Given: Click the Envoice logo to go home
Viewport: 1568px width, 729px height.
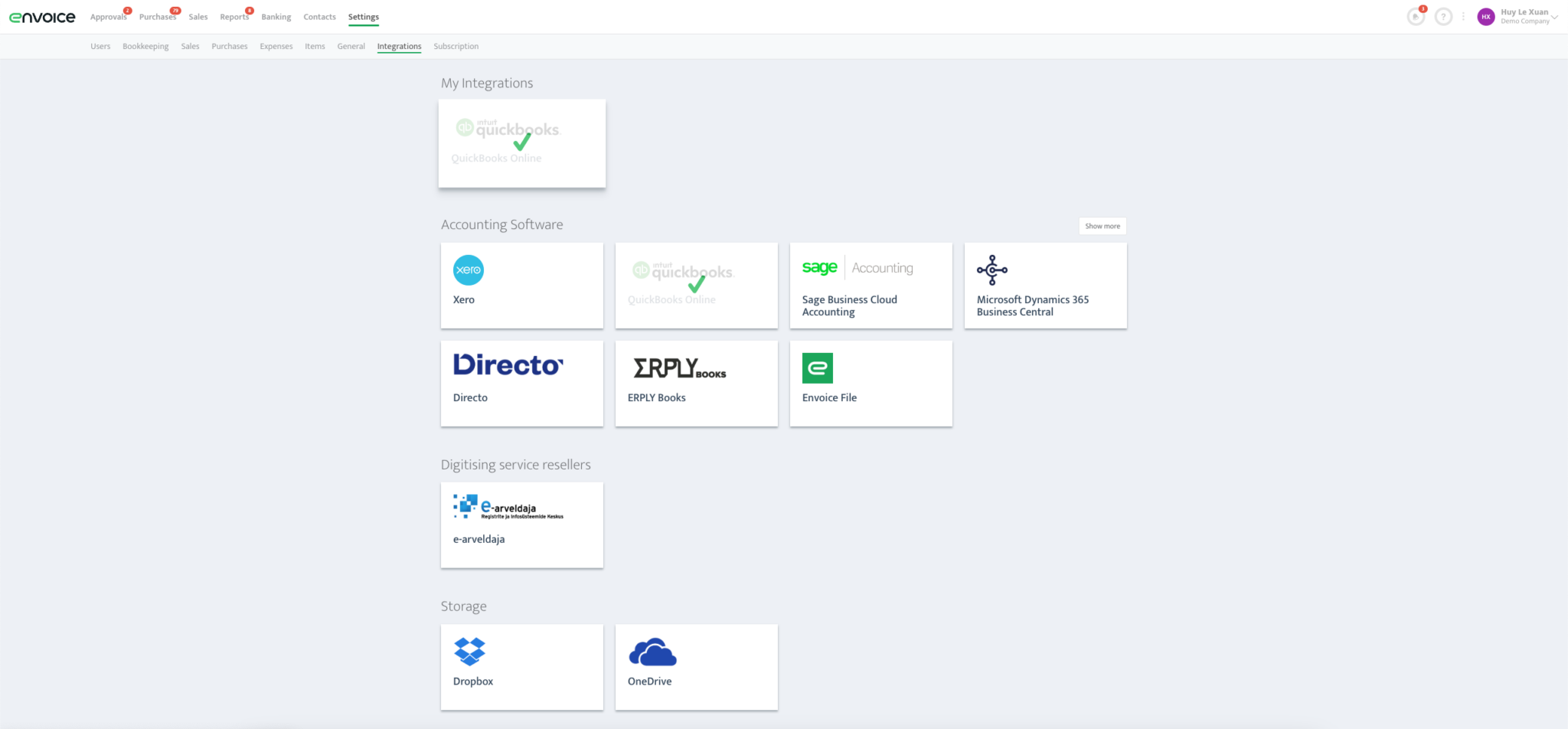Looking at the screenshot, I should 42,16.
